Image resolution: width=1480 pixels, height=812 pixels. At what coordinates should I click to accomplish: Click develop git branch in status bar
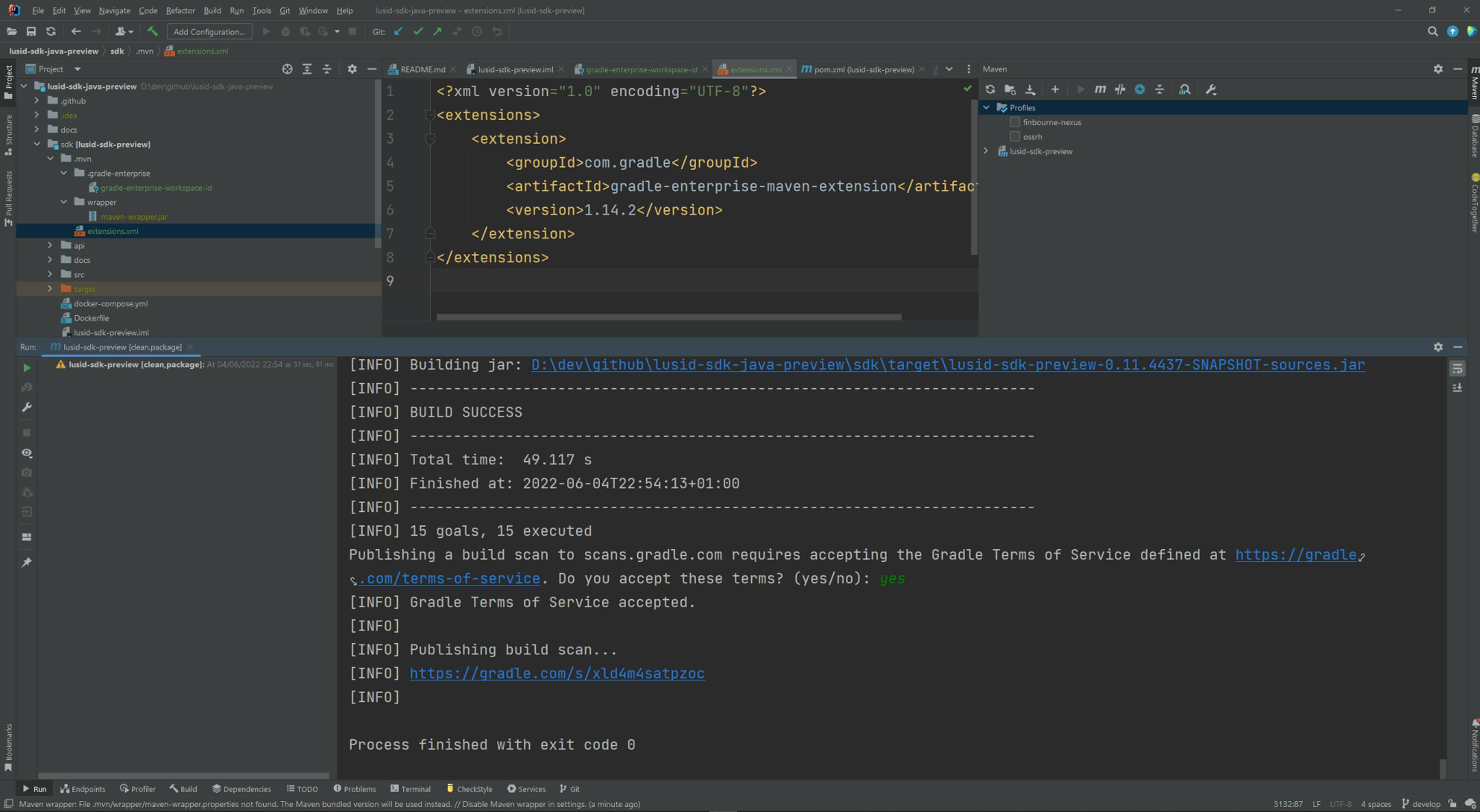pos(1420,804)
